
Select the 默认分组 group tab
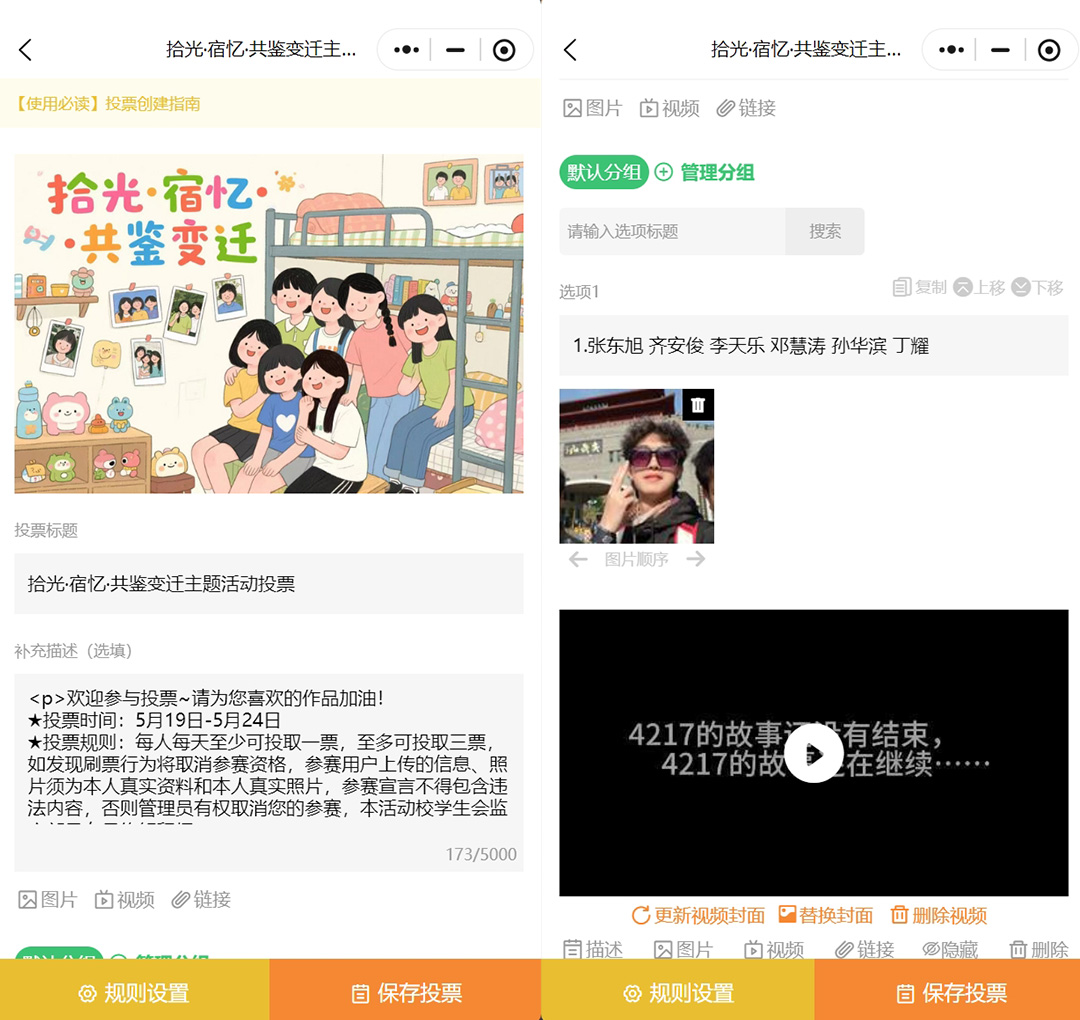(603, 173)
